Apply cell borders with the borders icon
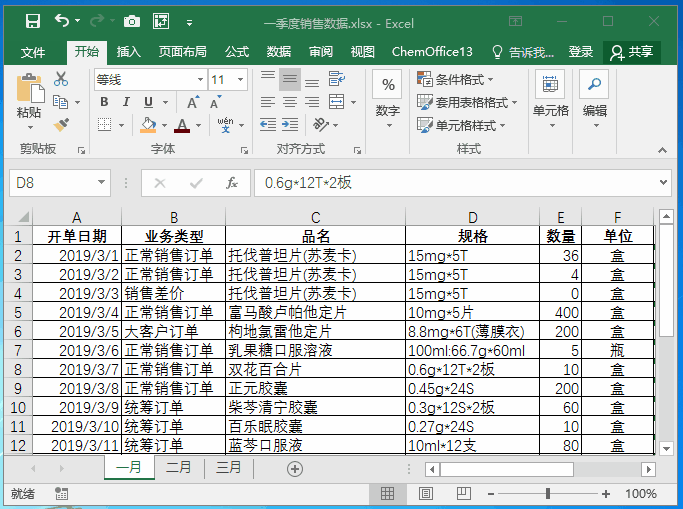The width and height of the screenshot is (683, 509). (x=105, y=125)
